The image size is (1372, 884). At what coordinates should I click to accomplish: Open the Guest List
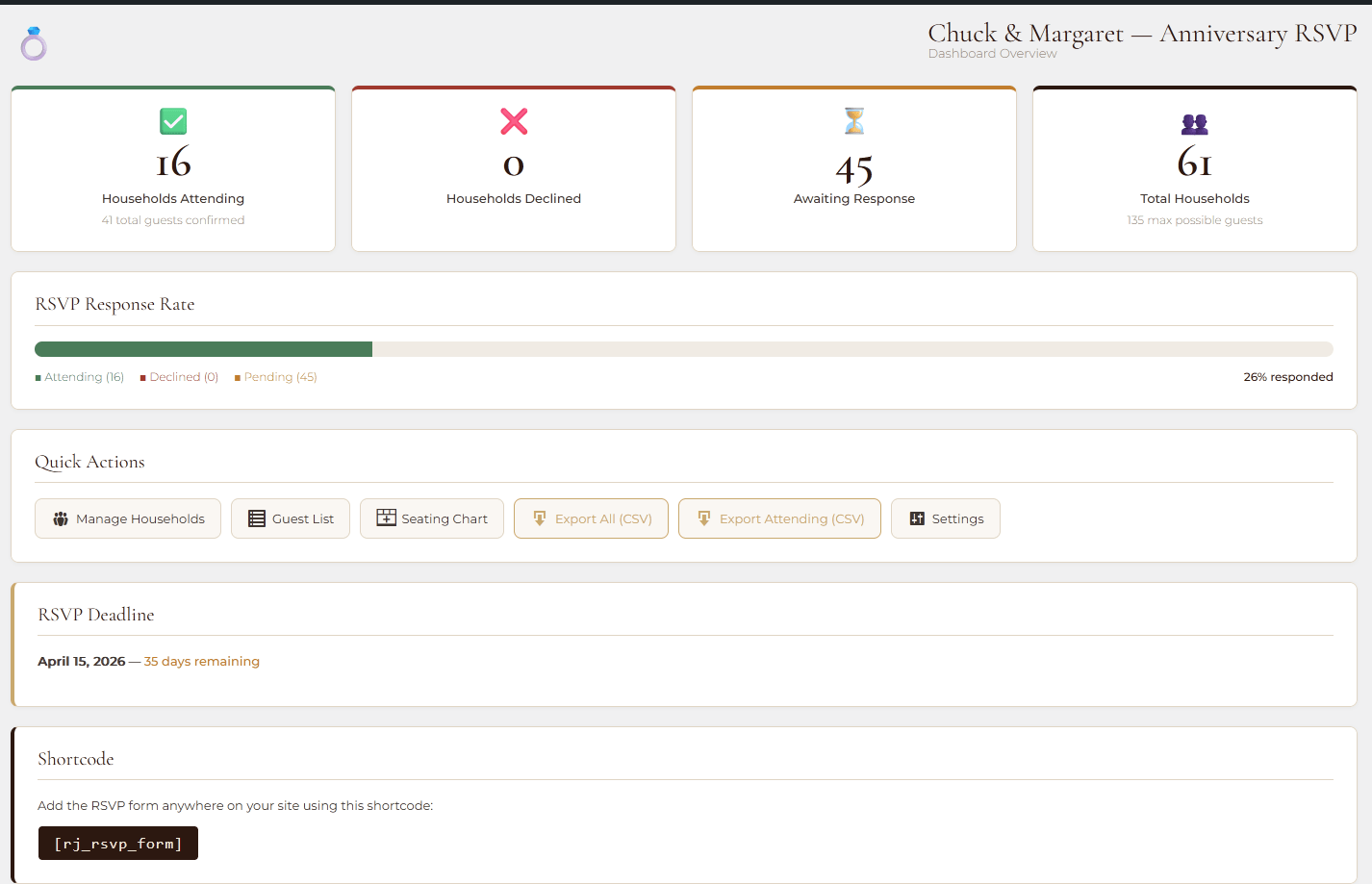click(x=291, y=518)
